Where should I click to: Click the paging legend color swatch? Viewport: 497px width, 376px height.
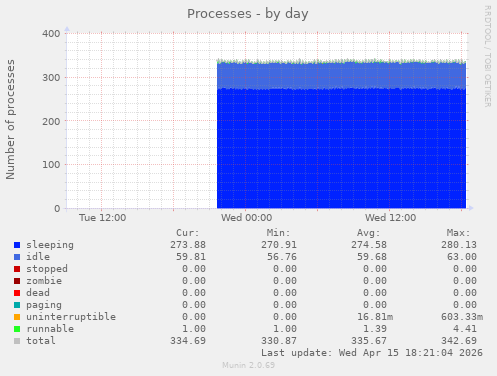point(17,305)
